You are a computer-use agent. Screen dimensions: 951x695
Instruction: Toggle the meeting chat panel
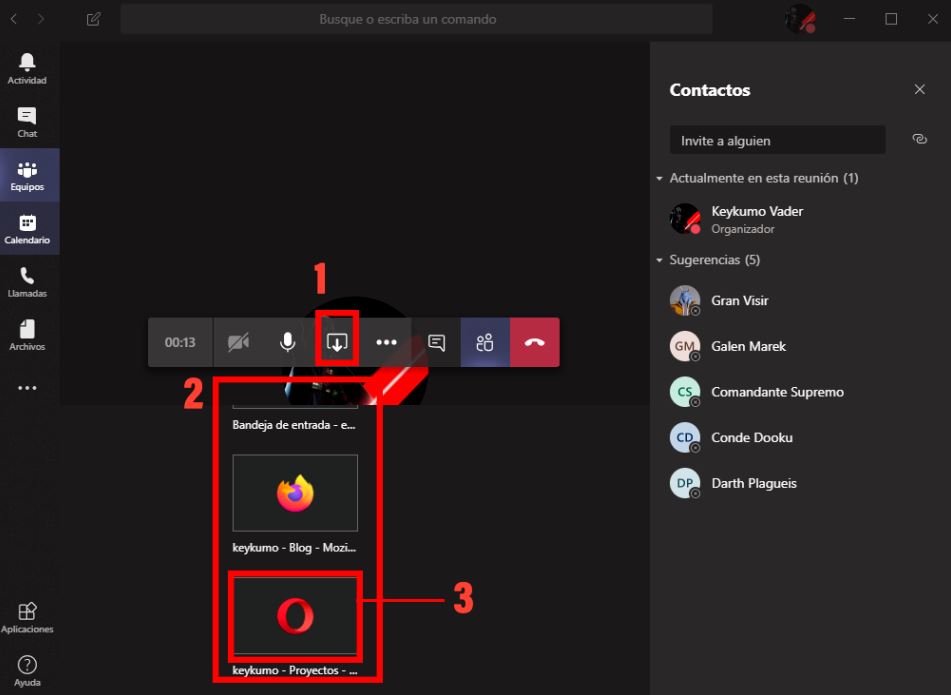[x=436, y=341]
